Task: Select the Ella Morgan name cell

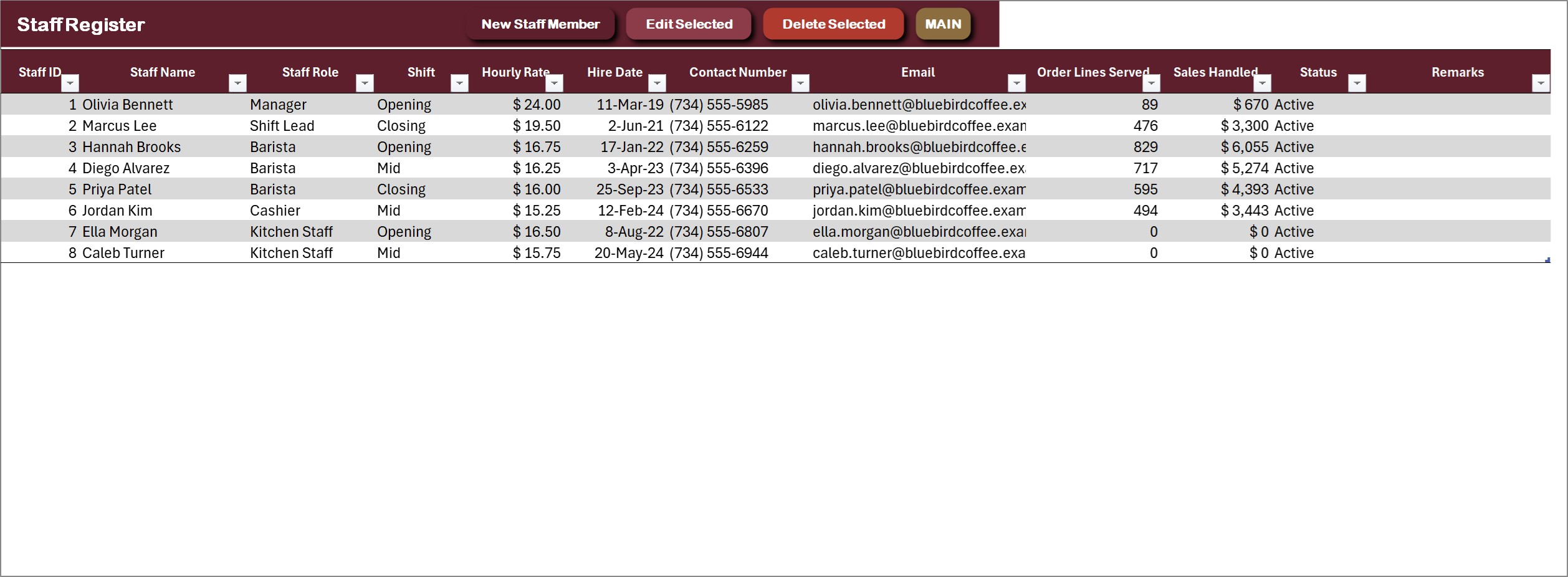Action: click(x=163, y=232)
